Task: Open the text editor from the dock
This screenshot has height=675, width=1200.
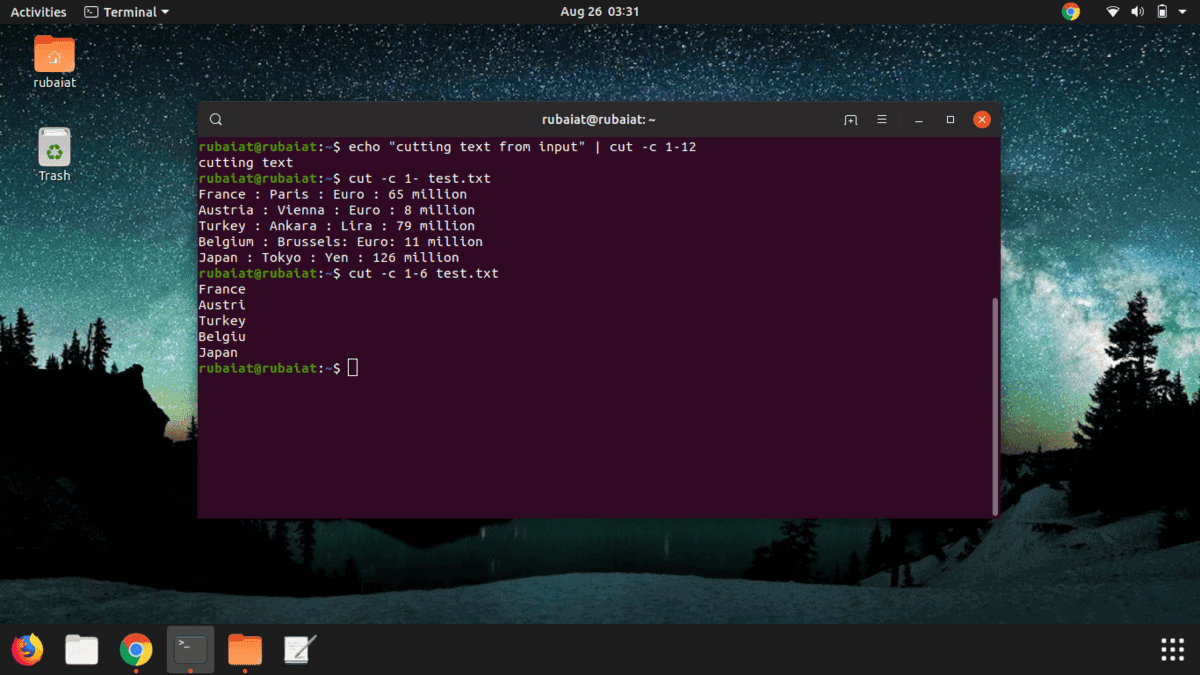Action: (298, 649)
